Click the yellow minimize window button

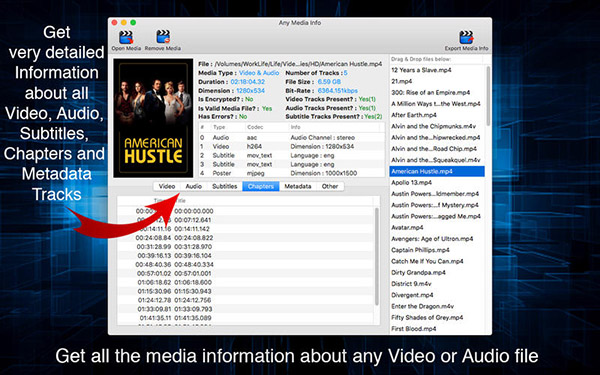coord(124,23)
